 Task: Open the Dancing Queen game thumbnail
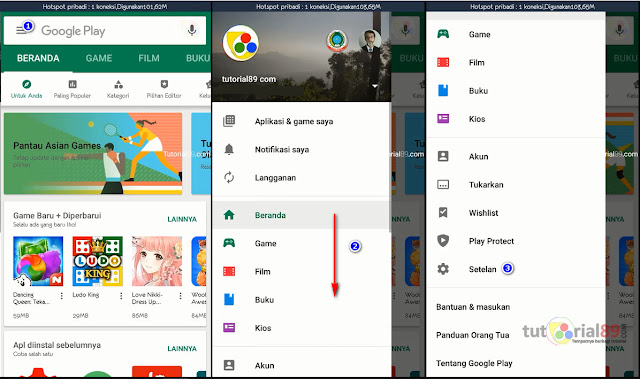tap(38, 261)
